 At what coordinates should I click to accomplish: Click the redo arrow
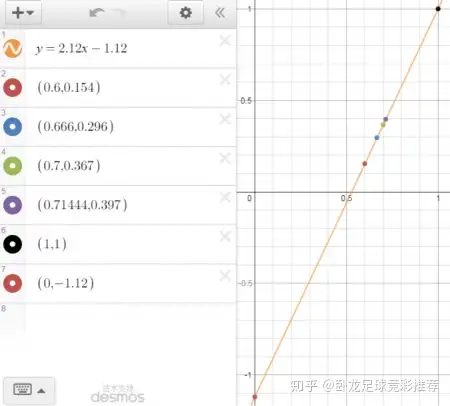click(x=119, y=13)
